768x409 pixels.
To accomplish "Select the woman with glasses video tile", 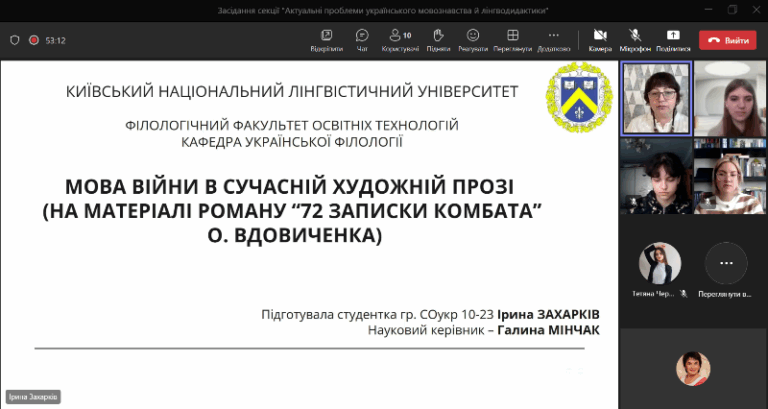I will 656,98.
